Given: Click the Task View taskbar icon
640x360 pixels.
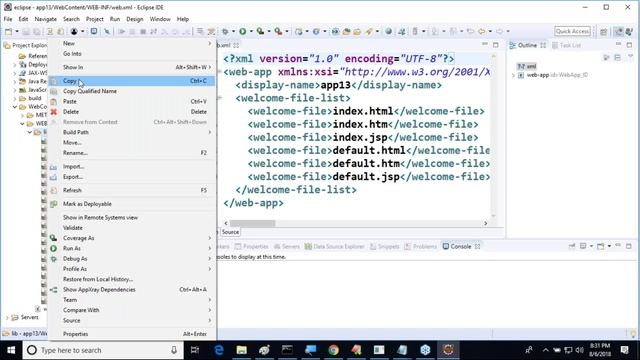Looking at the screenshot, I should point(195,350).
